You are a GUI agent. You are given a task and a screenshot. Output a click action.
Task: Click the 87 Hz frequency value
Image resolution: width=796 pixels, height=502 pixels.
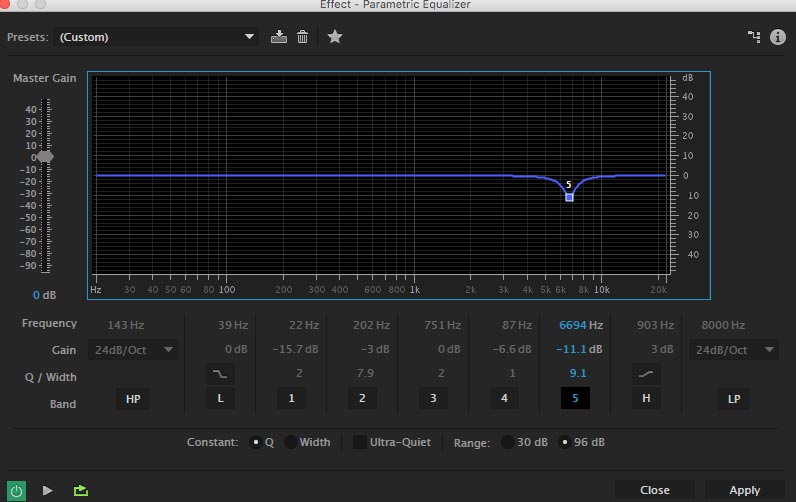517,325
